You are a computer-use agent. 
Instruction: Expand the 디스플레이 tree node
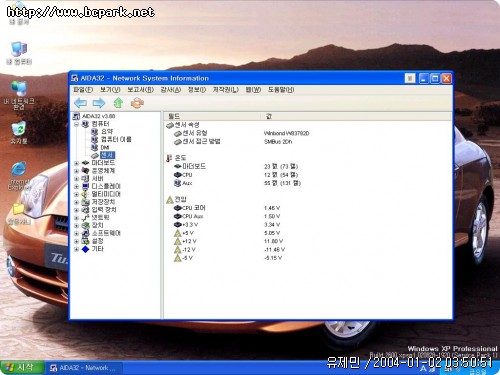pos(76,186)
